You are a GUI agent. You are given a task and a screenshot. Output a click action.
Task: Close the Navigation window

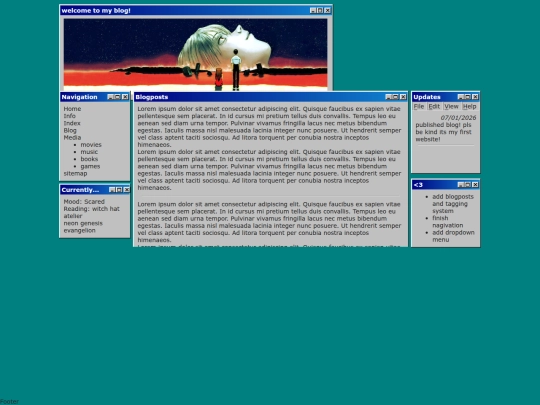tap(125, 97)
